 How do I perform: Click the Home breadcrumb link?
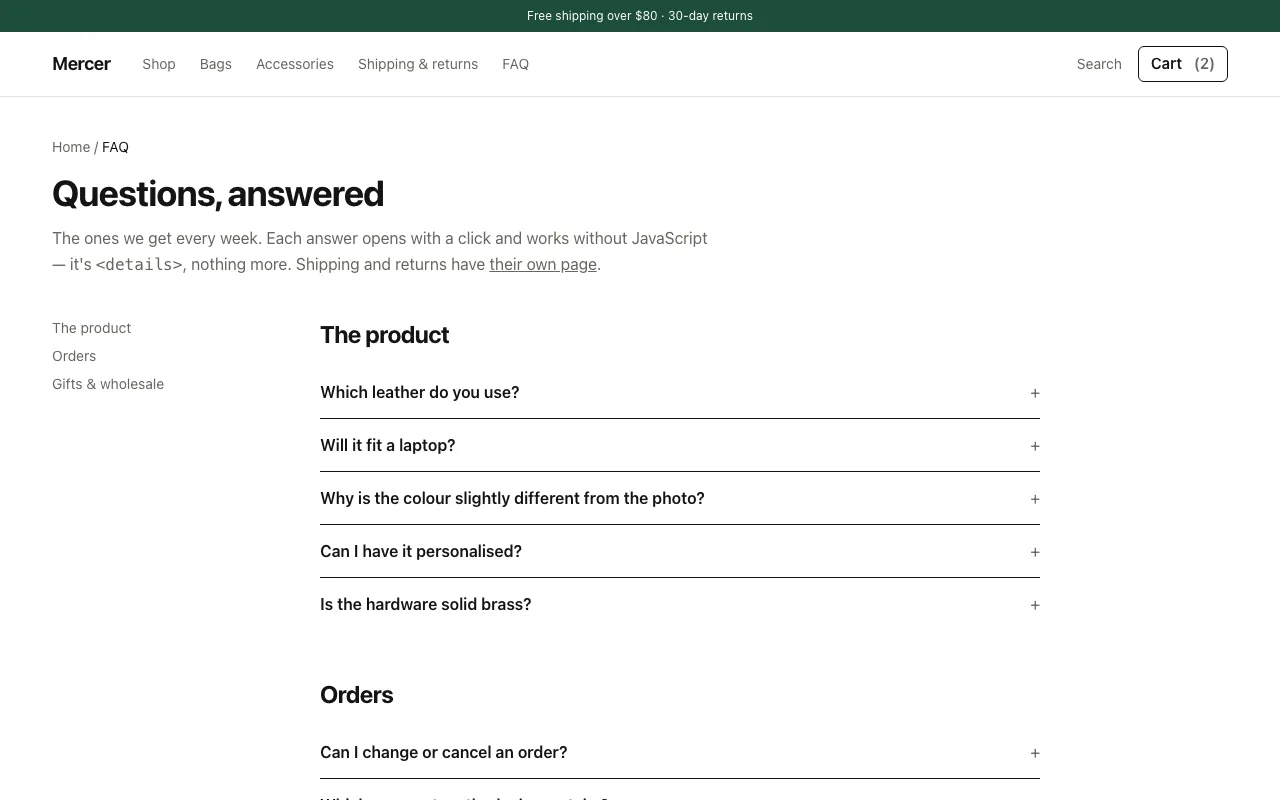(x=71, y=147)
